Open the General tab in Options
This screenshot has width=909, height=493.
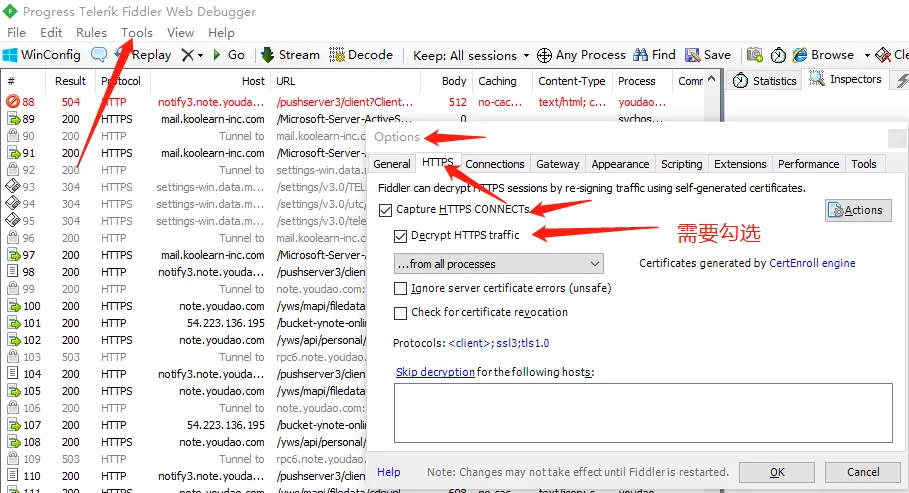click(x=392, y=164)
